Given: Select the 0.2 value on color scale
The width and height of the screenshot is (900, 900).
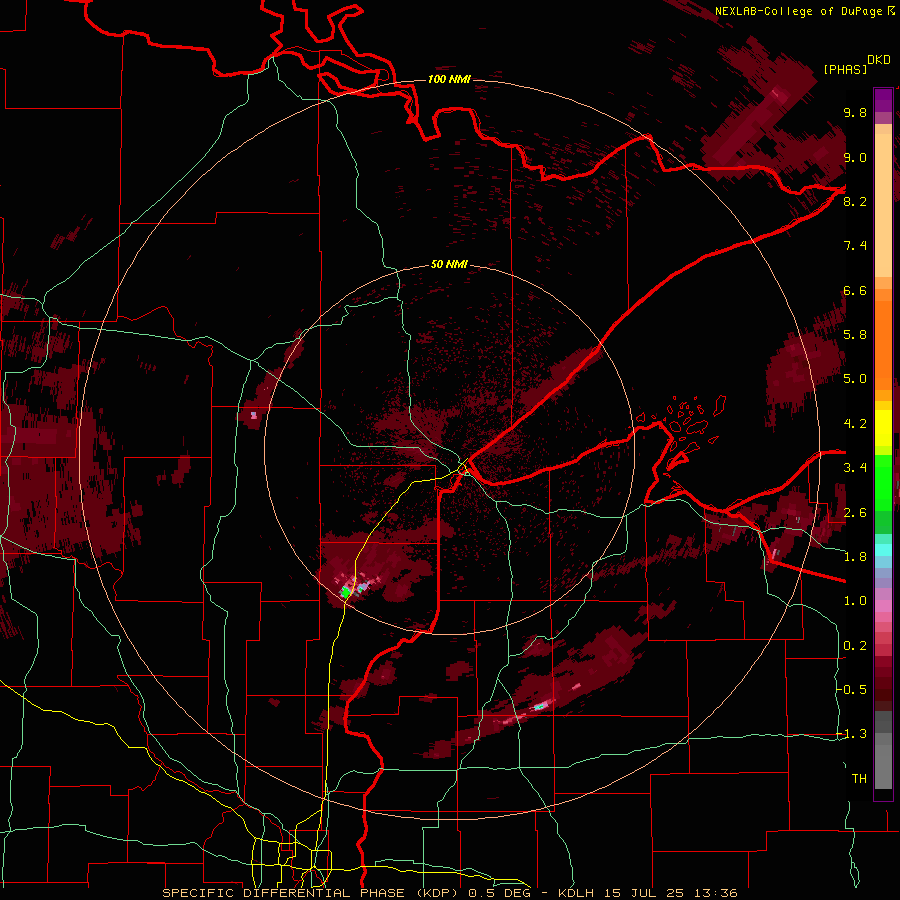Looking at the screenshot, I should click(x=855, y=645).
